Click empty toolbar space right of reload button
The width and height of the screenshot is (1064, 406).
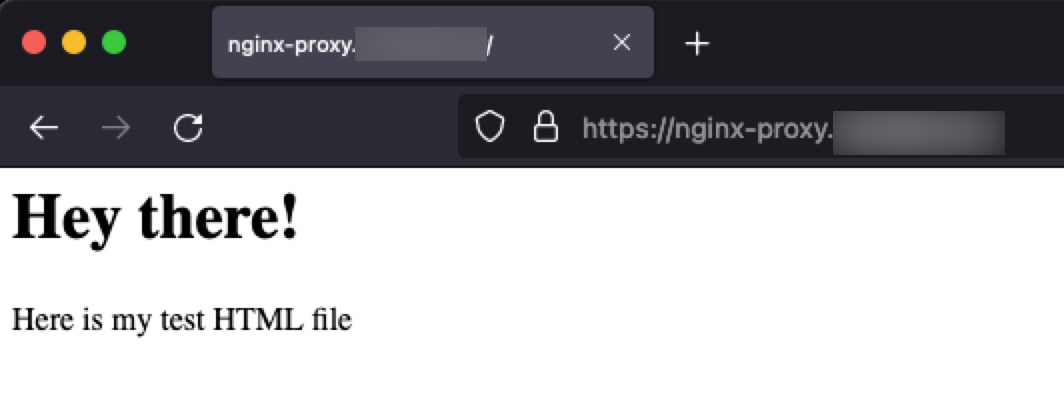(x=332, y=128)
